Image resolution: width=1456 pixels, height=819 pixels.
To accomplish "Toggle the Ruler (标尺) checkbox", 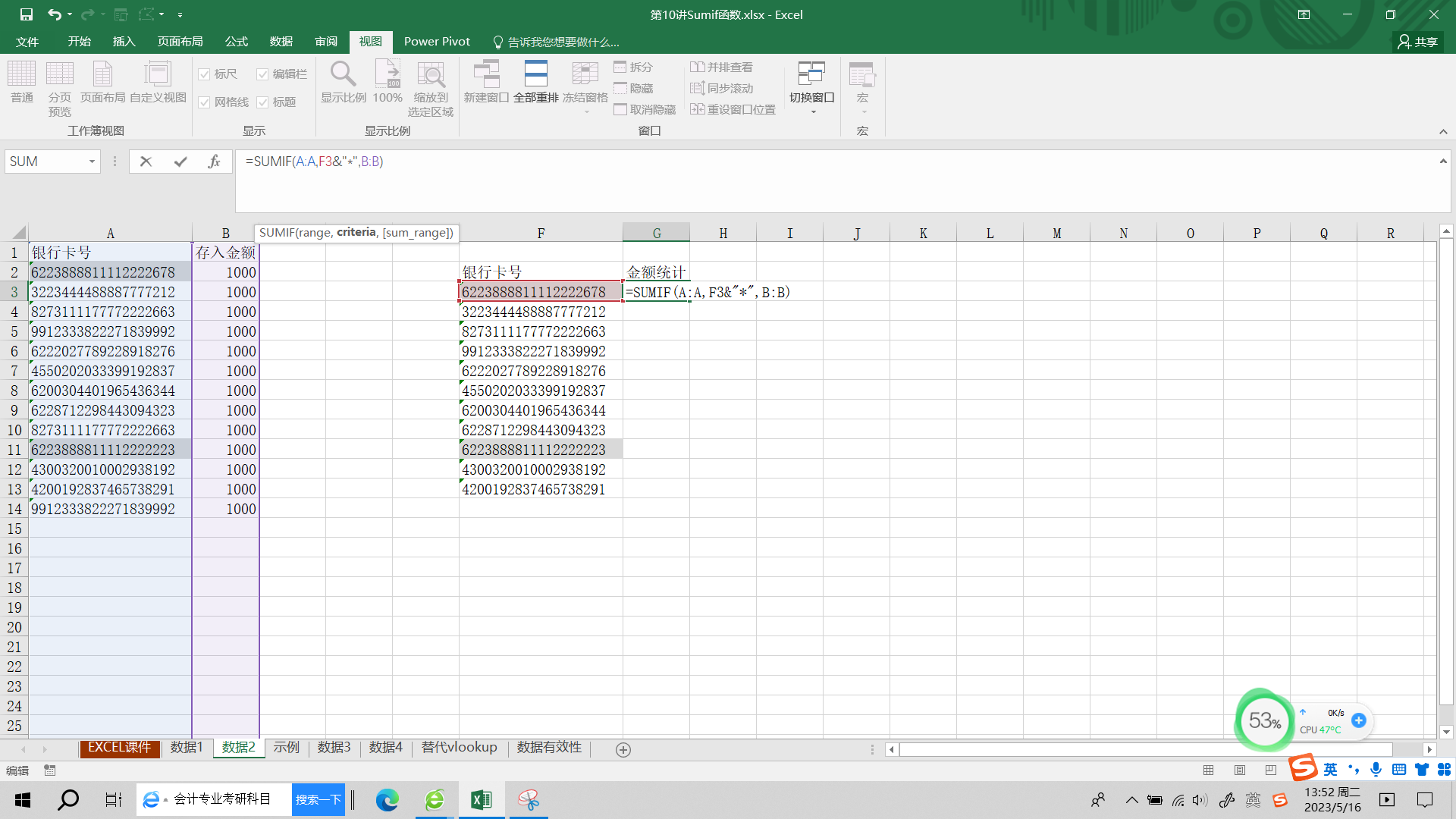I will pos(204,74).
